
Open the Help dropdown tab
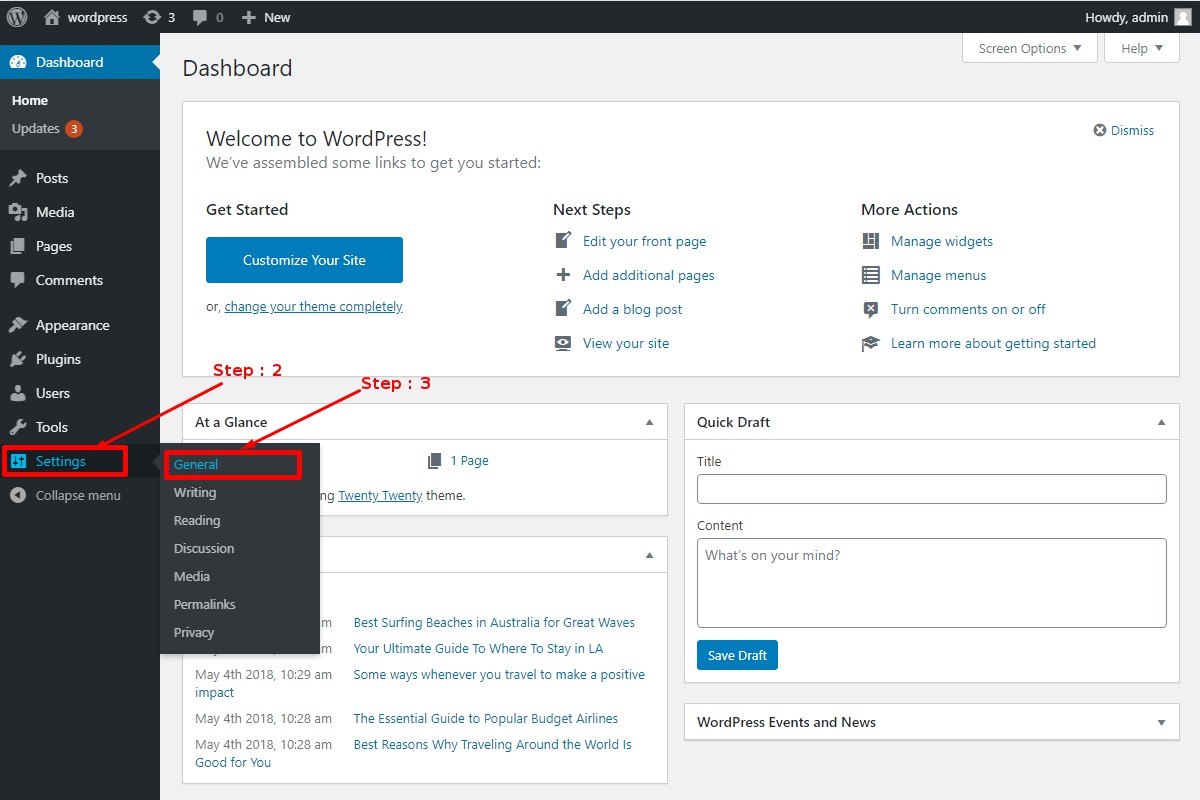(1141, 48)
